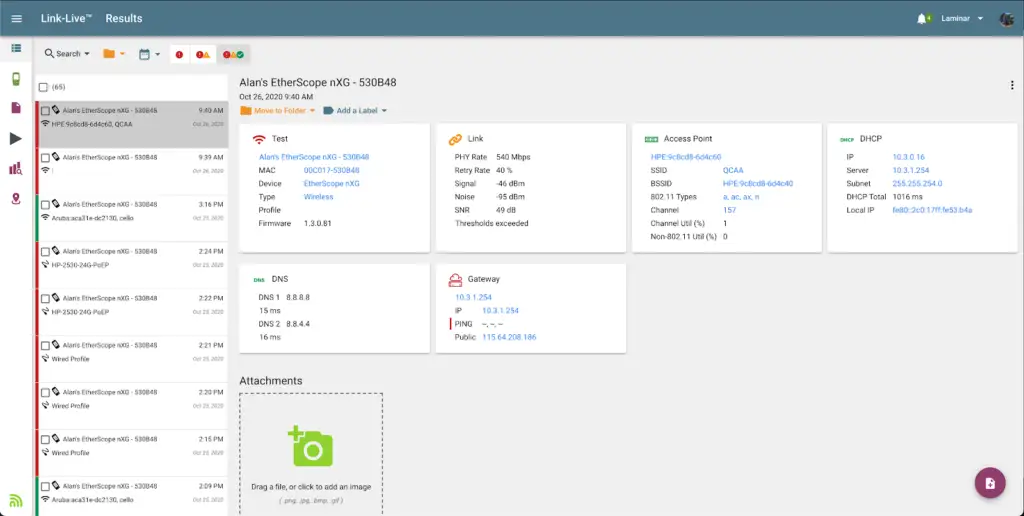Click the Wi-Fi icon in the 3:16 PM result row
The width and height of the screenshot is (1024, 516).
pos(45,218)
